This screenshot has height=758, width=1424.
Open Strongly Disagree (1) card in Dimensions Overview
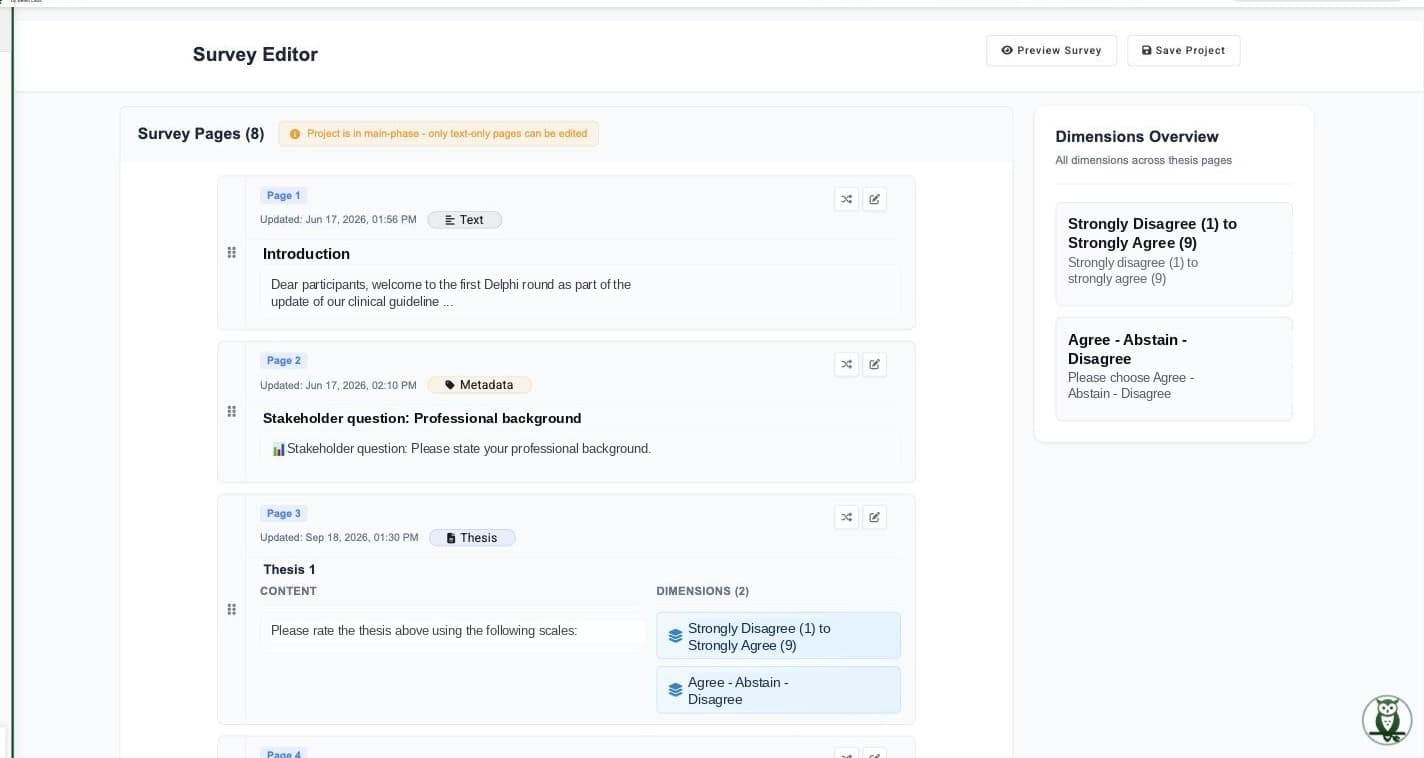click(1174, 254)
